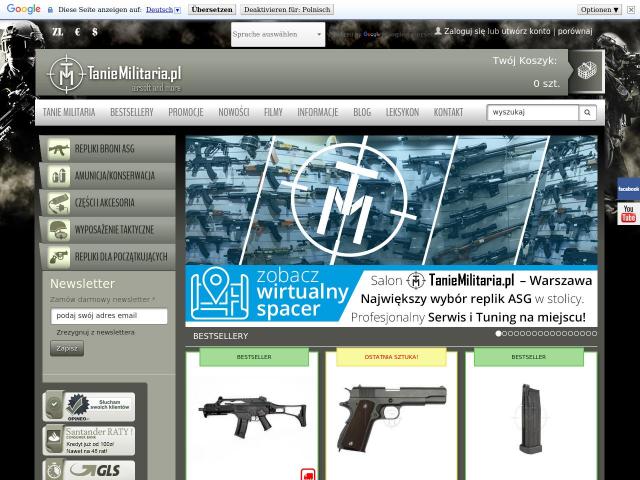Image resolution: width=640 pixels, height=480 pixels.
Task: Switch currency to euro
Action: [x=78, y=31]
